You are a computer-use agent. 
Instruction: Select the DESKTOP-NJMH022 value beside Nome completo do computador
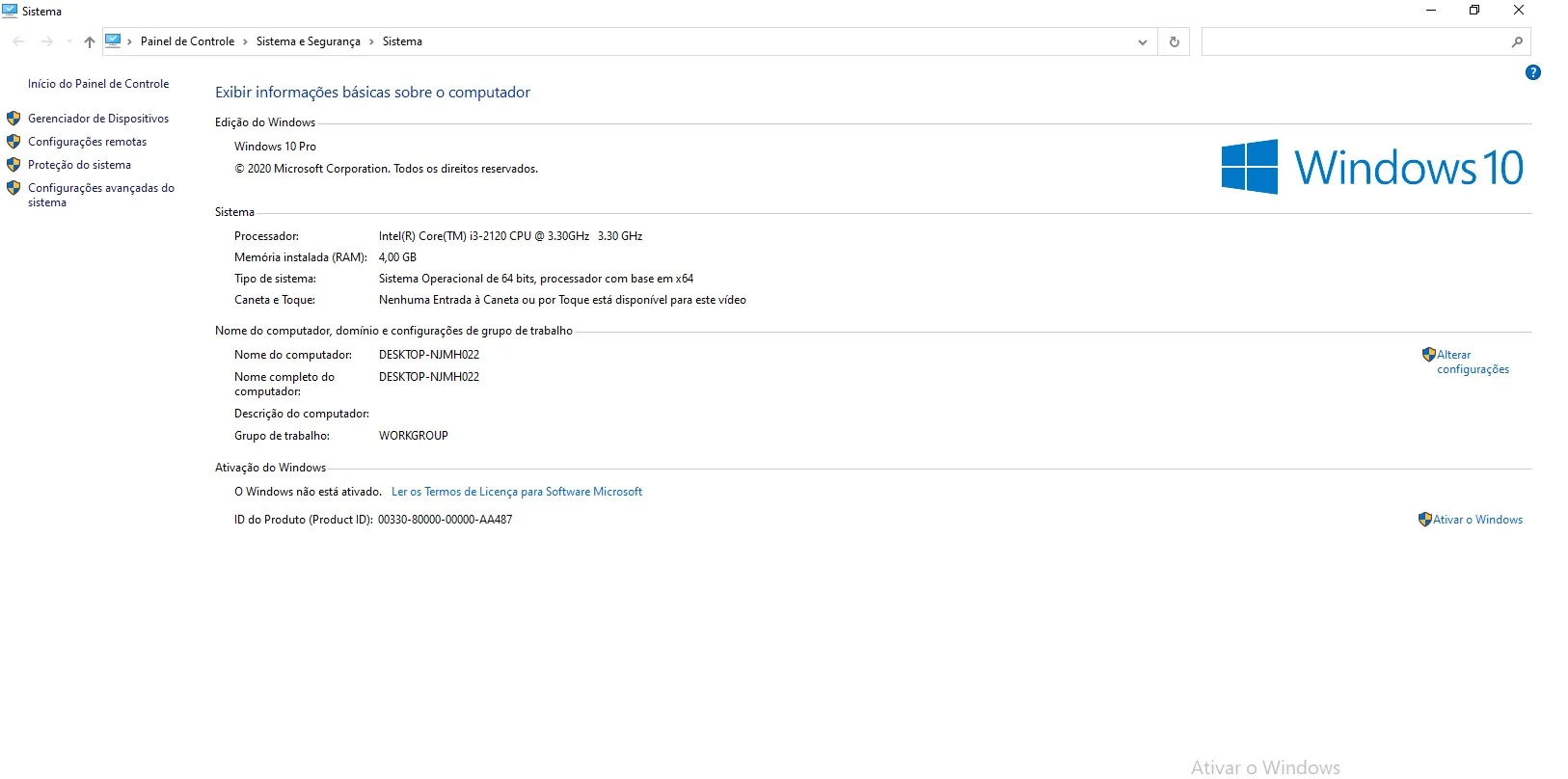429,377
